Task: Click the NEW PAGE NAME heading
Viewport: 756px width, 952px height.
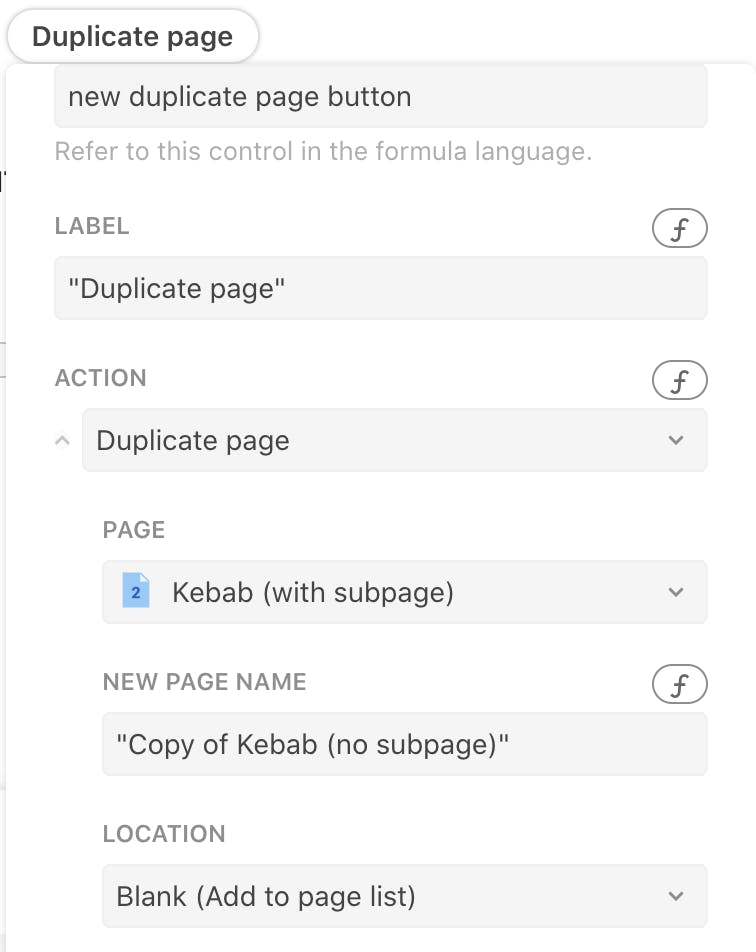Action: 205,682
